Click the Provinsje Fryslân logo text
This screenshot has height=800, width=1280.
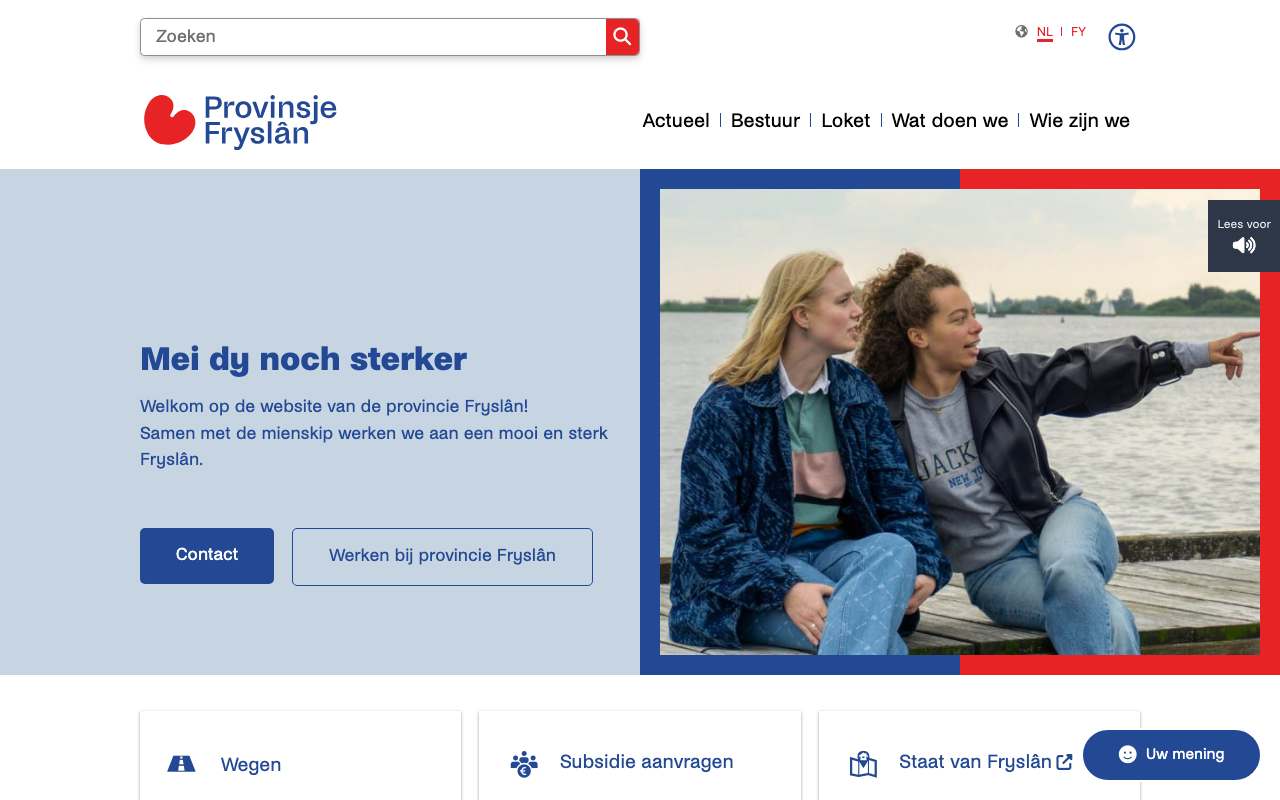[x=270, y=121]
